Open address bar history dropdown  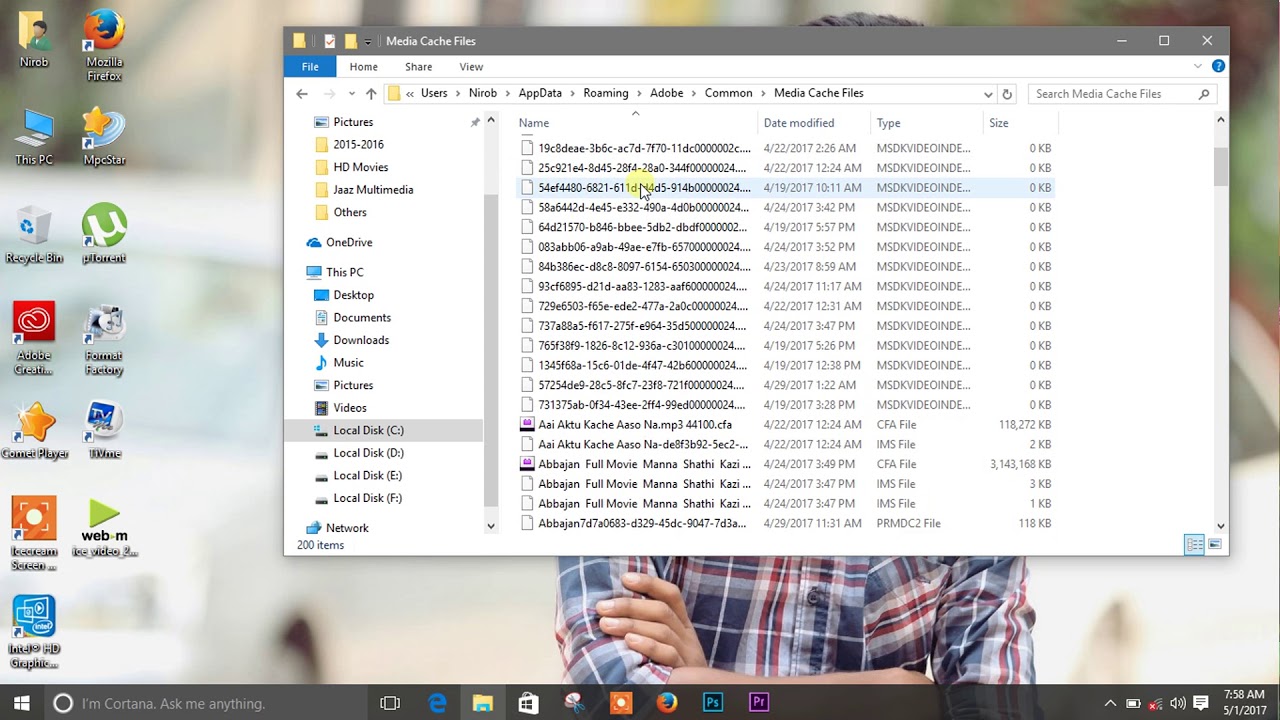pyautogui.click(x=988, y=94)
